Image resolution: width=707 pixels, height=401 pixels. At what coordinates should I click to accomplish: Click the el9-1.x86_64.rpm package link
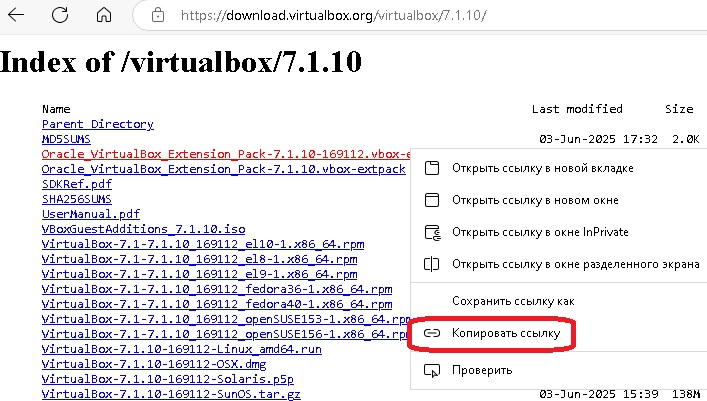[199, 274]
